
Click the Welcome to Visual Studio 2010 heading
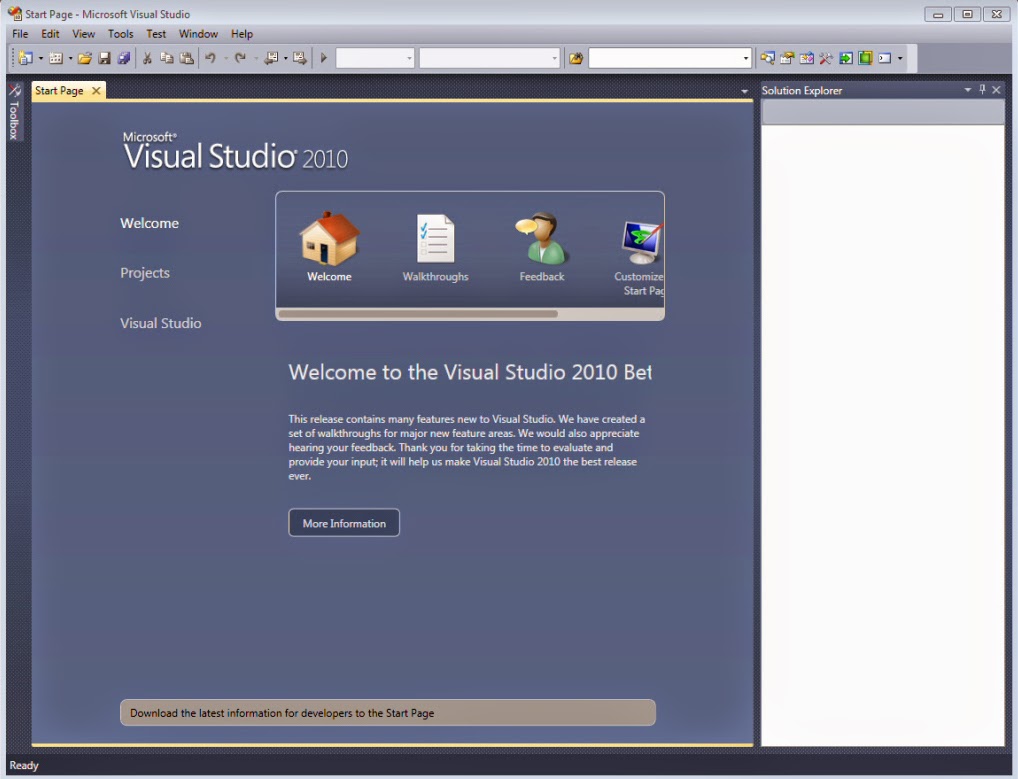(470, 372)
